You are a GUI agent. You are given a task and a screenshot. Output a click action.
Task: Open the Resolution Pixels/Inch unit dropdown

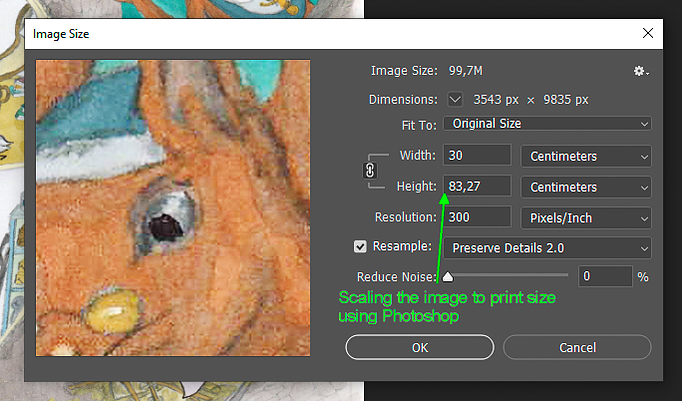click(x=586, y=218)
